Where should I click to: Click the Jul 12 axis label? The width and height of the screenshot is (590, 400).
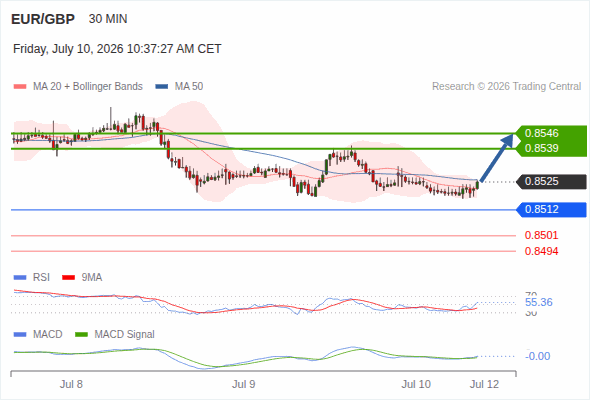[484, 385]
